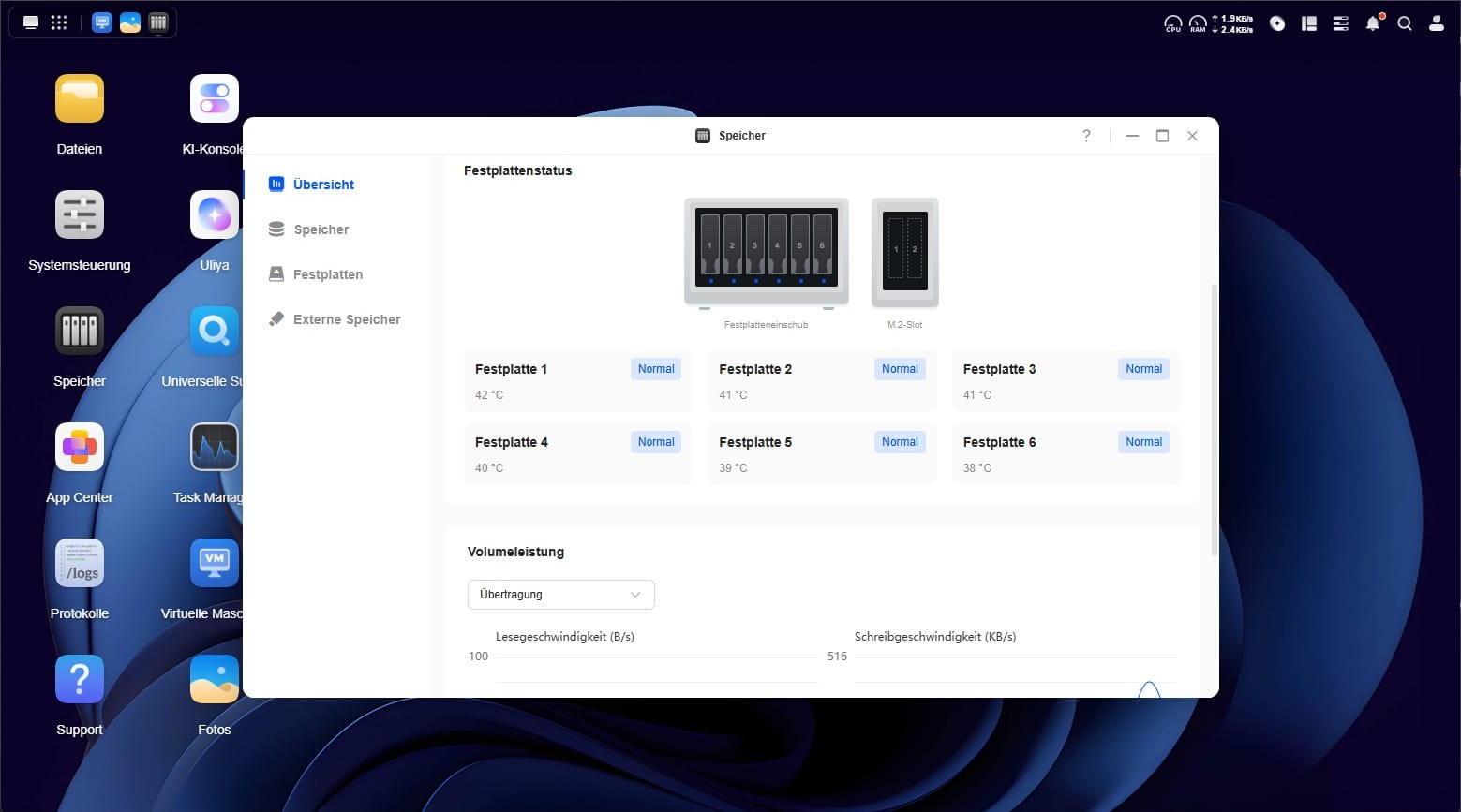Open the search magnifier in top bar

[x=1405, y=23]
